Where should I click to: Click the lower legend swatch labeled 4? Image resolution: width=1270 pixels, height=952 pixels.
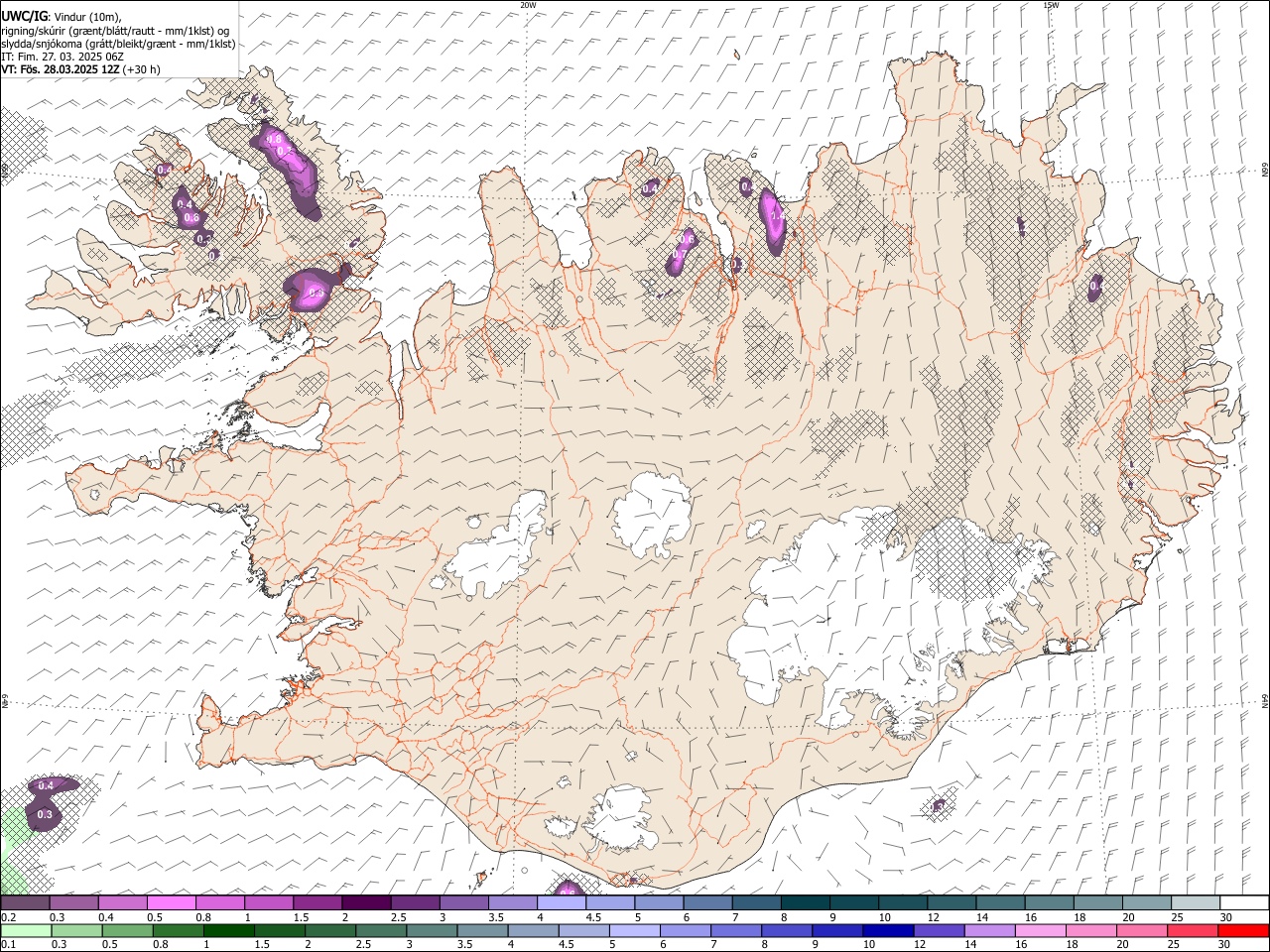533,930
